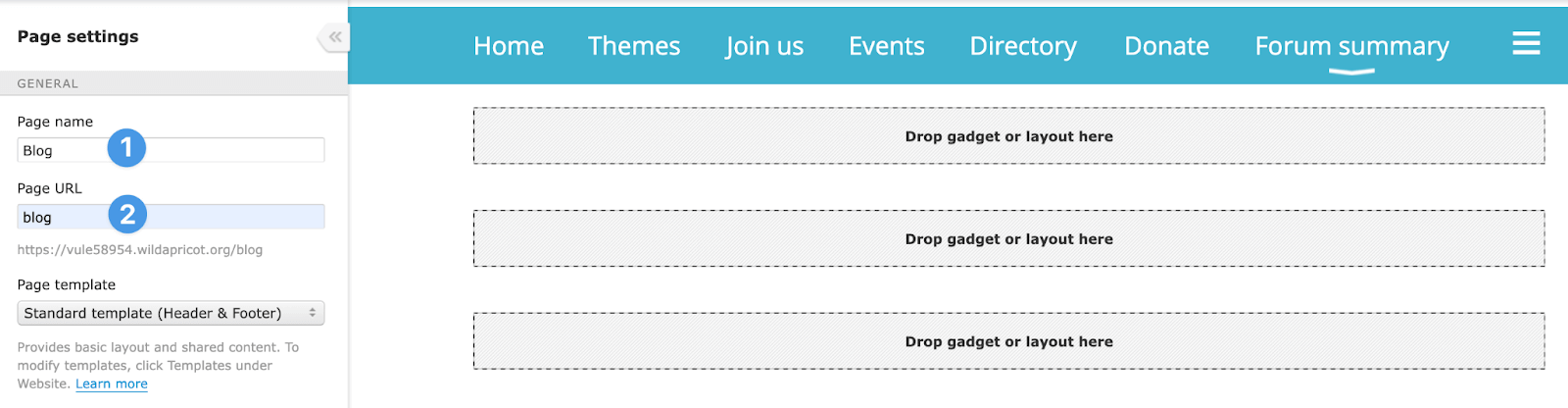Open the Page template dropdown
Screen dimensions: 1568x408
(171, 313)
